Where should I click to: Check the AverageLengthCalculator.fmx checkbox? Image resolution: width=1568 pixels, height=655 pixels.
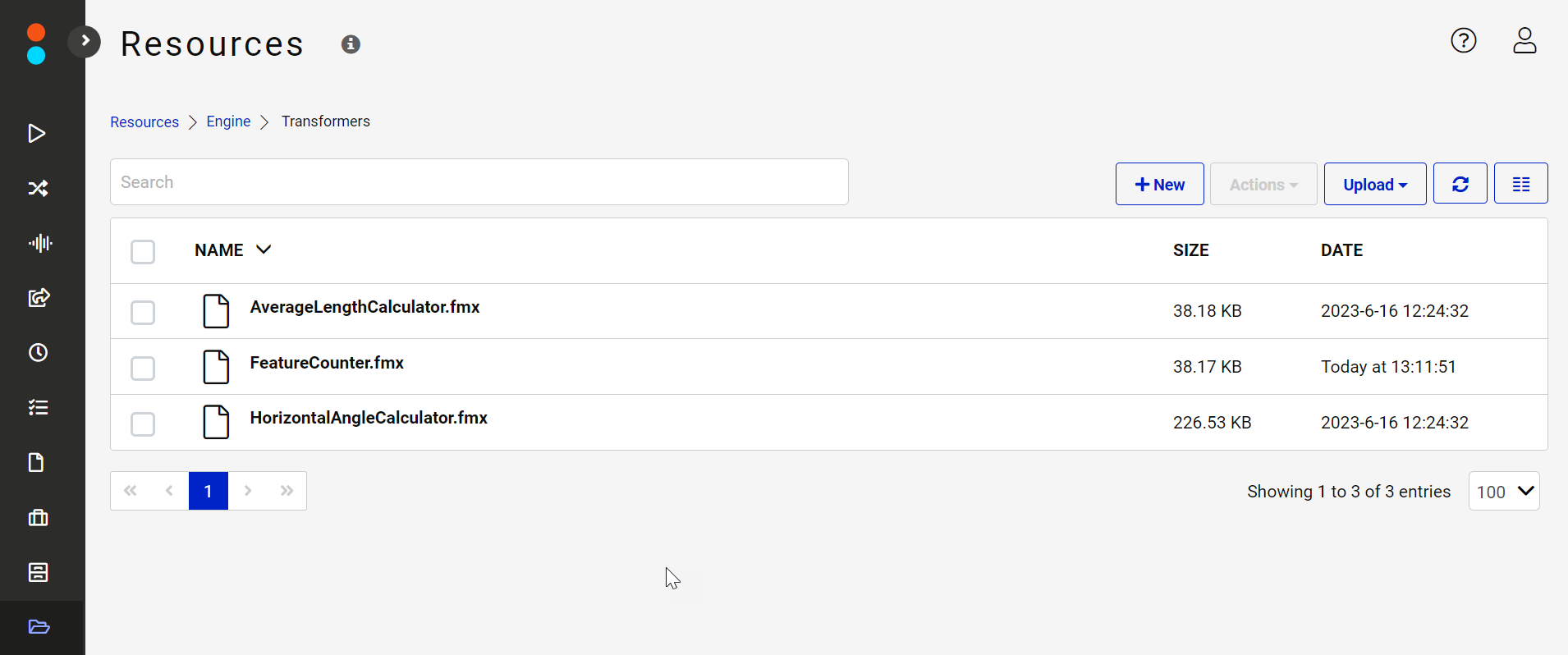click(x=143, y=312)
